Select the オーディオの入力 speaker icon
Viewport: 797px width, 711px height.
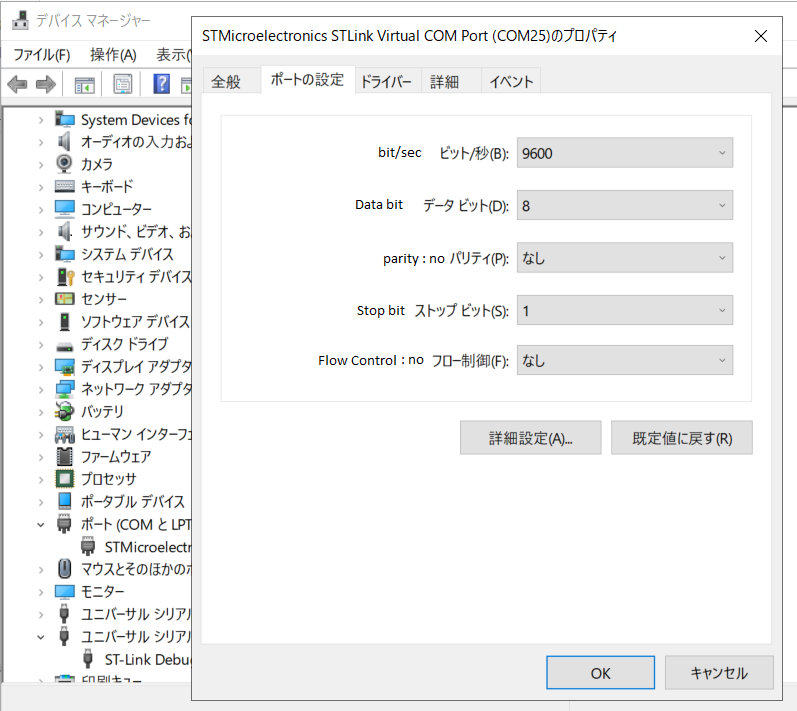(x=65, y=142)
